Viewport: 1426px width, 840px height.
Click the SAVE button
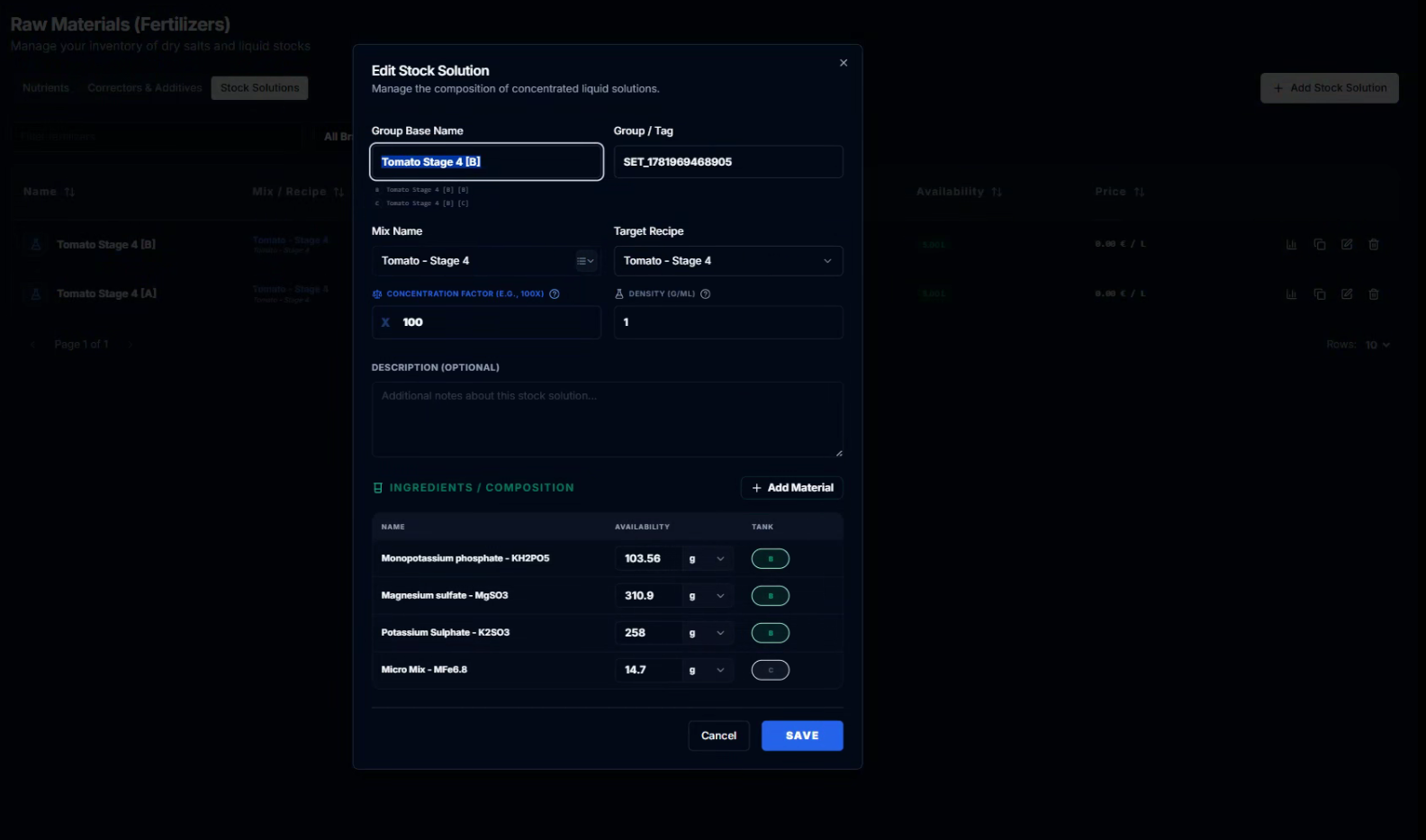(802, 736)
